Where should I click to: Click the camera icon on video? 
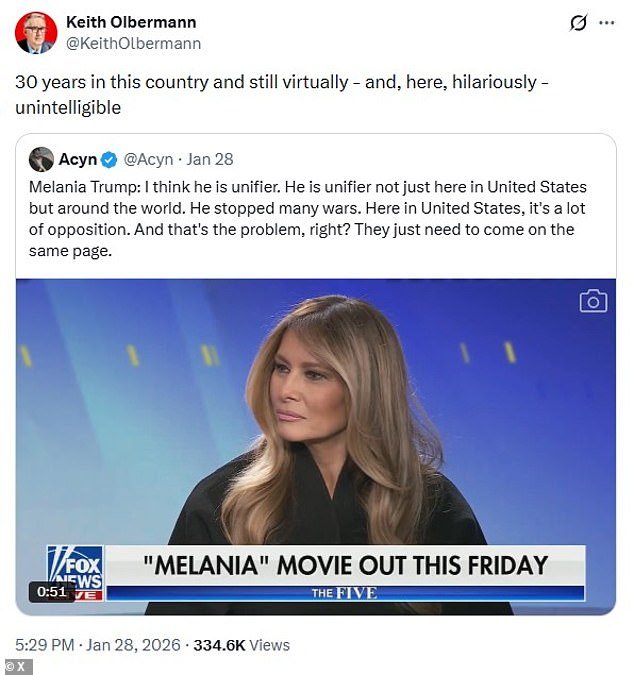[x=593, y=301]
